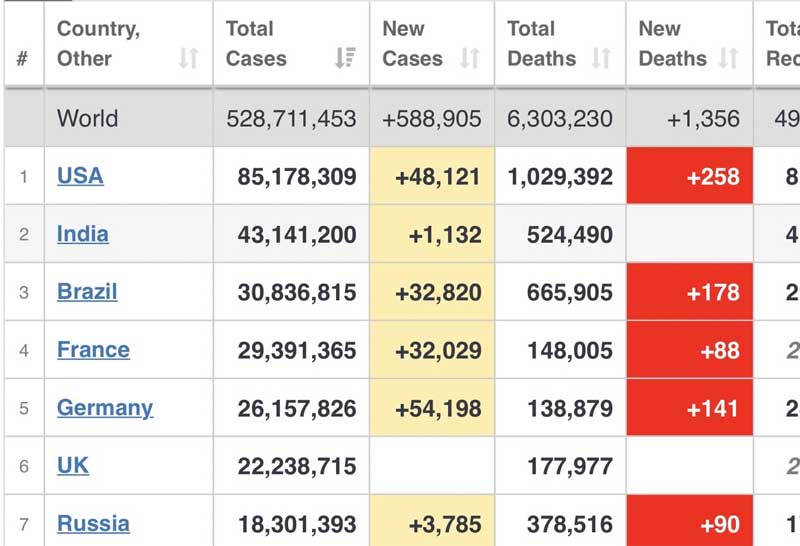Sort by Country, Other column arrows
This screenshot has width=800, height=546.
[x=189, y=59]
